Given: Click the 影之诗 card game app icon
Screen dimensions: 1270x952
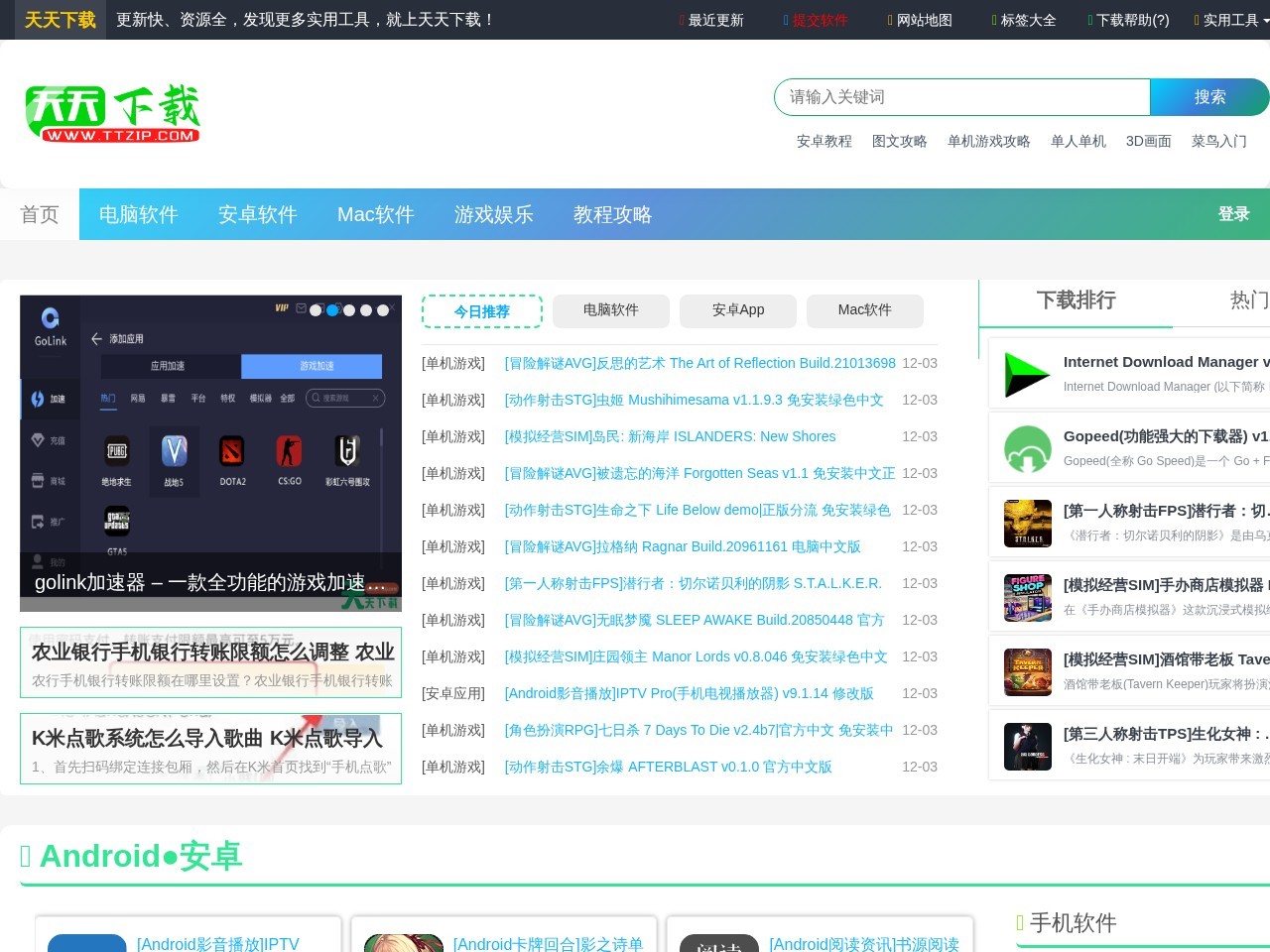Looking at the screenshot, I should coord(403,943).
